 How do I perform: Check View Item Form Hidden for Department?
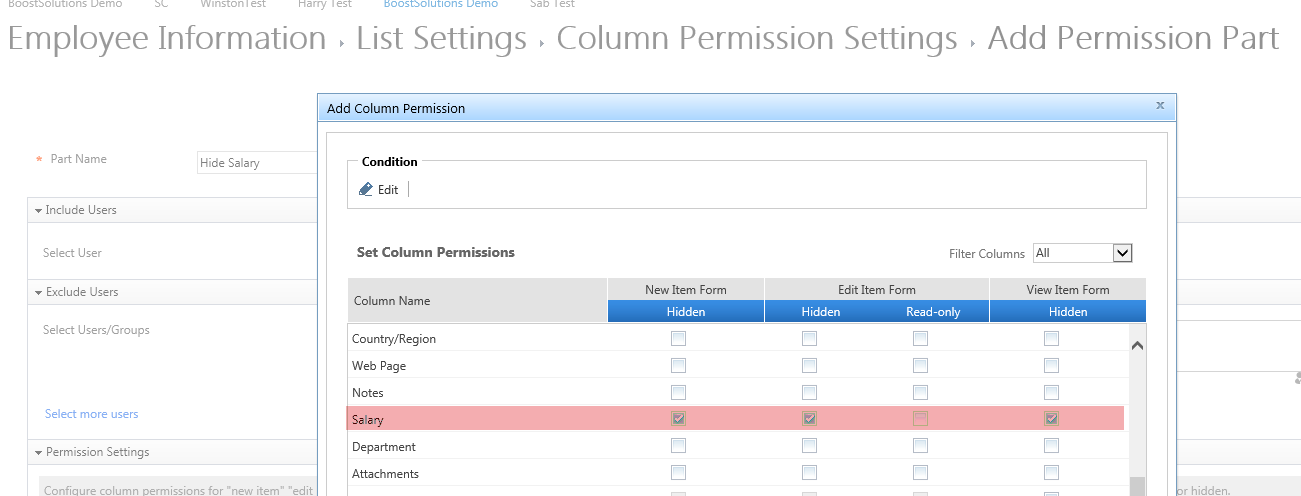pyautogui.click(x=1051, y=446)
